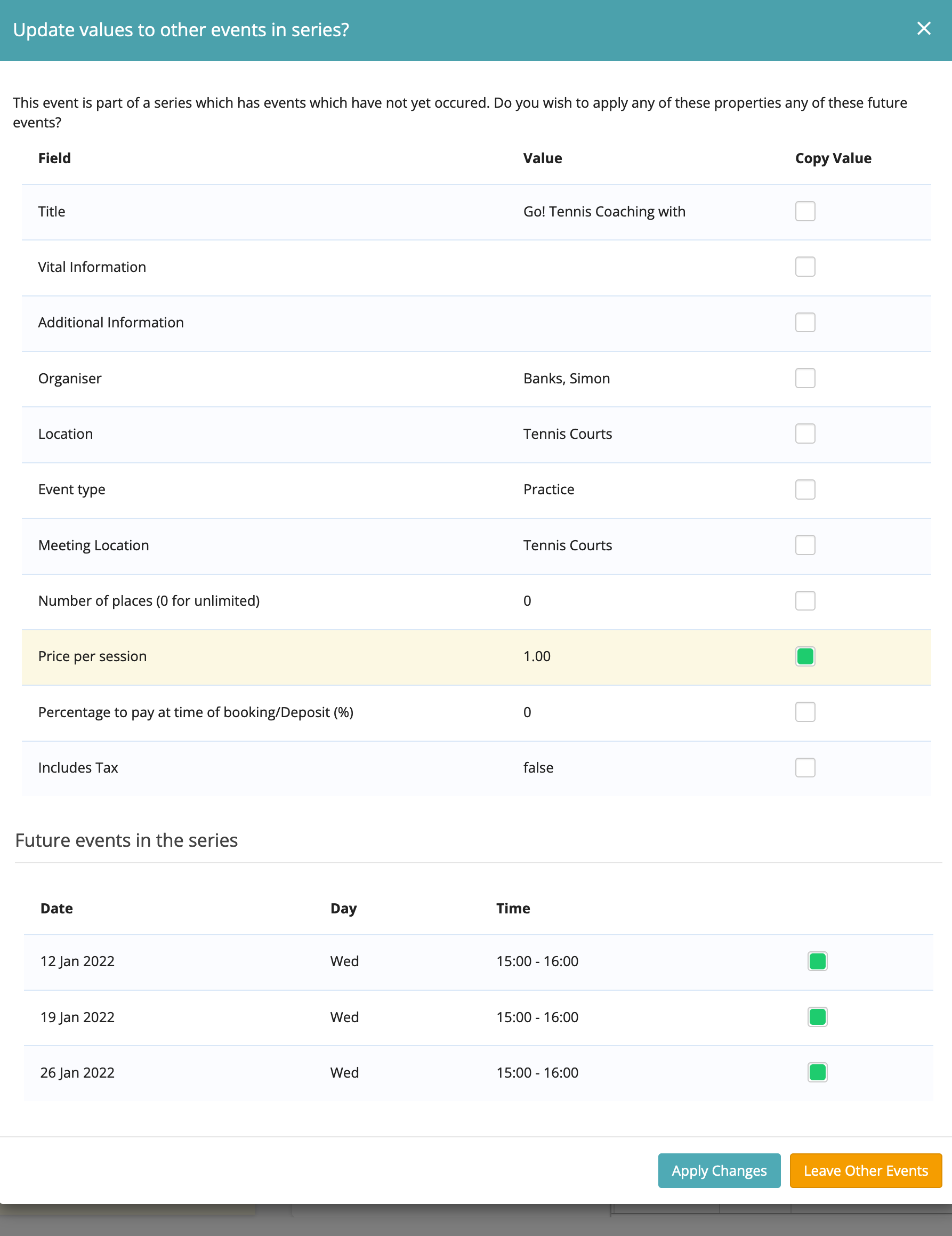Tick the Additional Information checkbox
952x1236 pixels.
804,322
